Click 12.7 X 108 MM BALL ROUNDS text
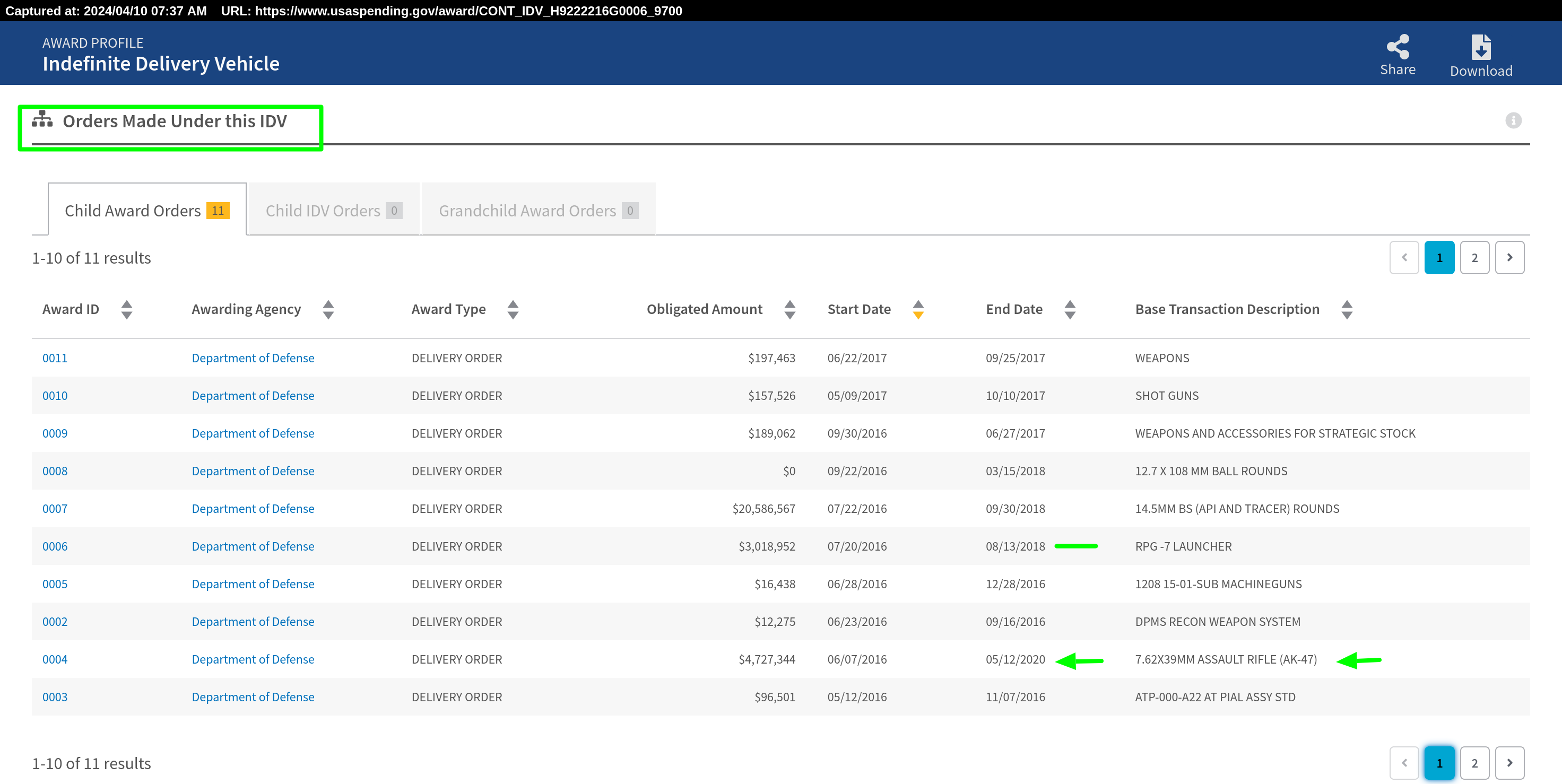This screenshot has height=784, width=1562. [x=1211, y=471]
